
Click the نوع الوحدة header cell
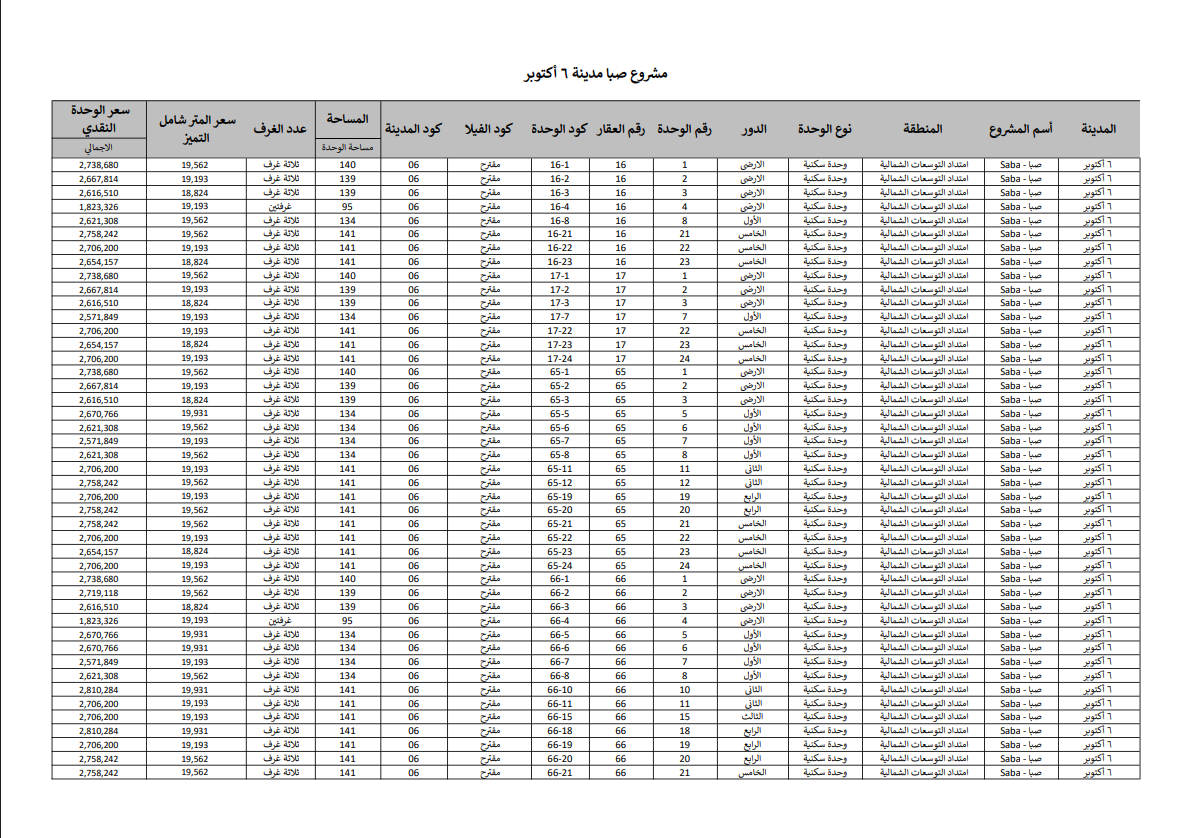pos(825,129)
